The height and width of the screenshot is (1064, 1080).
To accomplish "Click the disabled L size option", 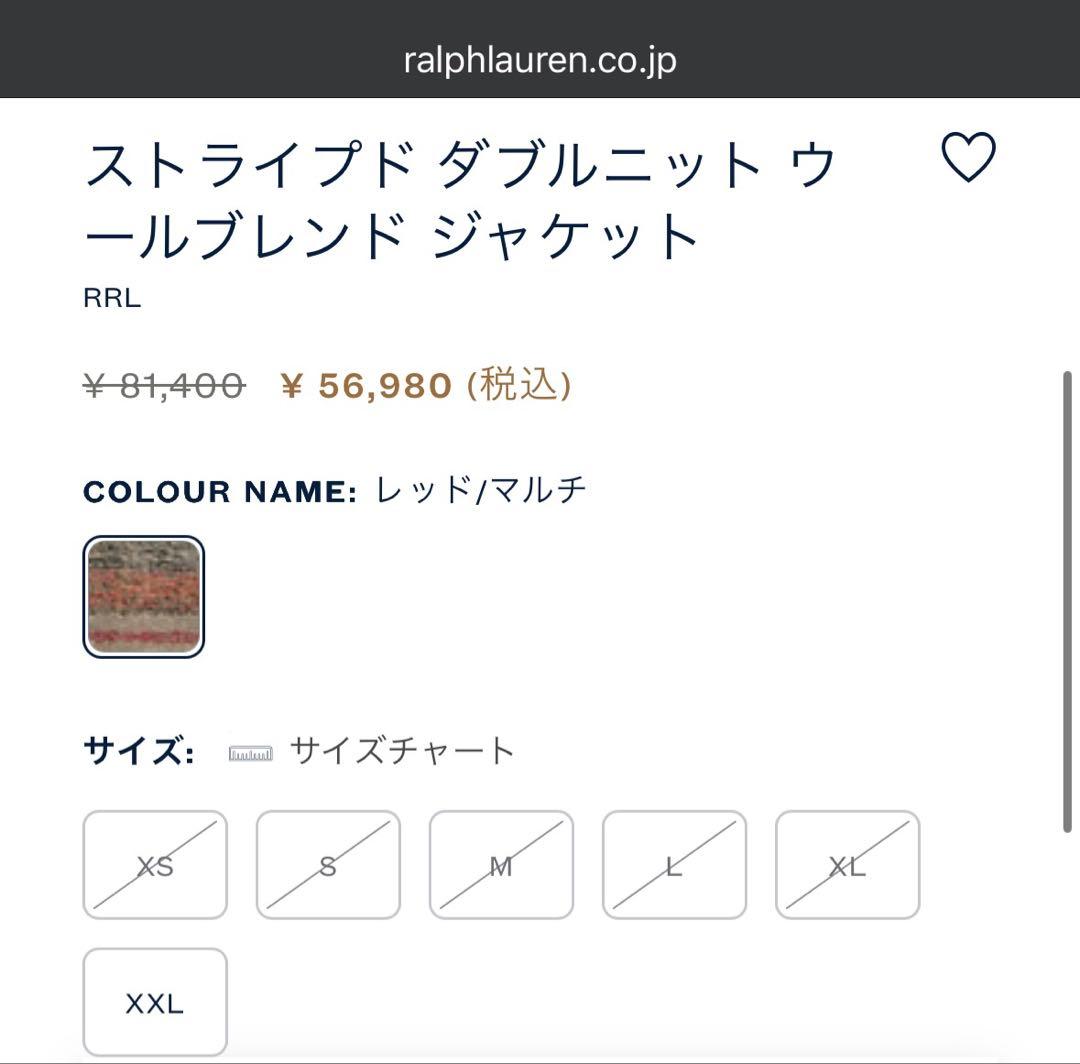I will [x=674, y=865].
